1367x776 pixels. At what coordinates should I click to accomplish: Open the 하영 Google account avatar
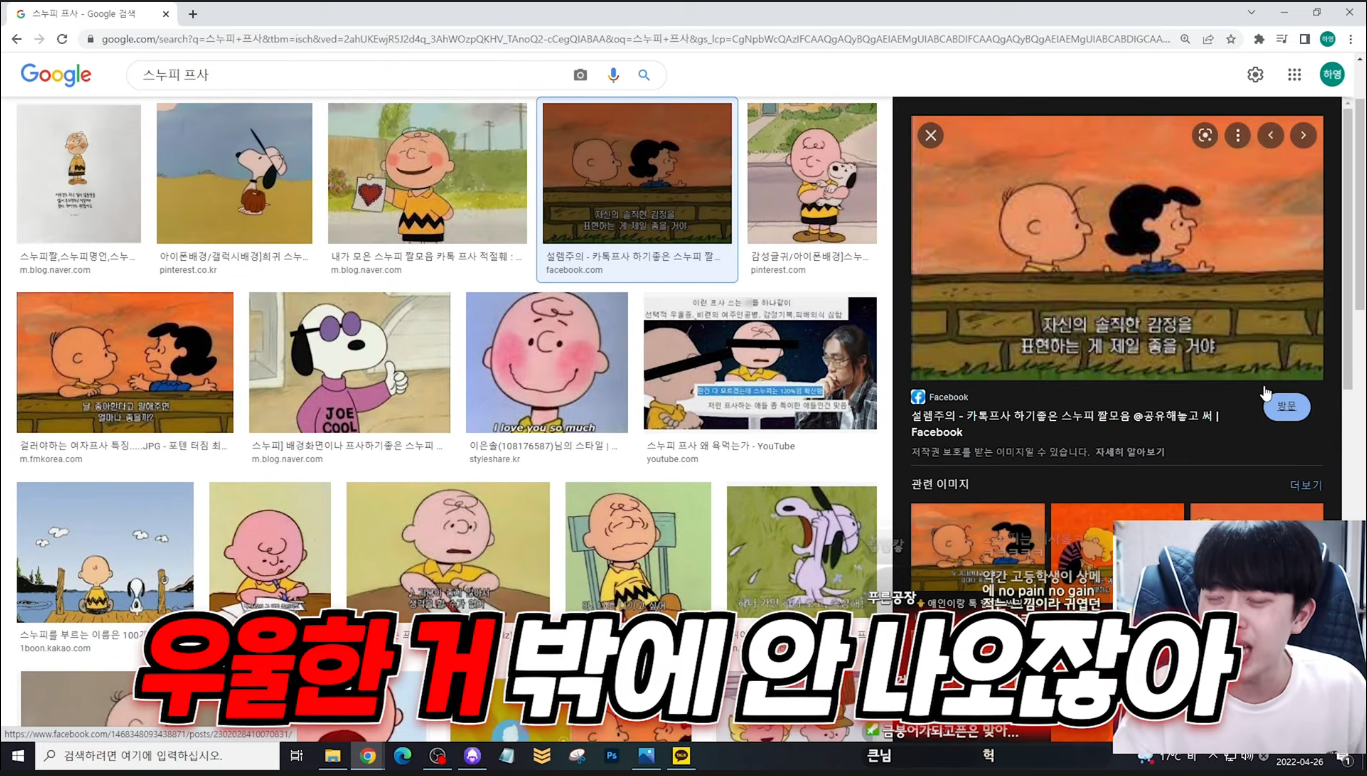pos(1332,75)
